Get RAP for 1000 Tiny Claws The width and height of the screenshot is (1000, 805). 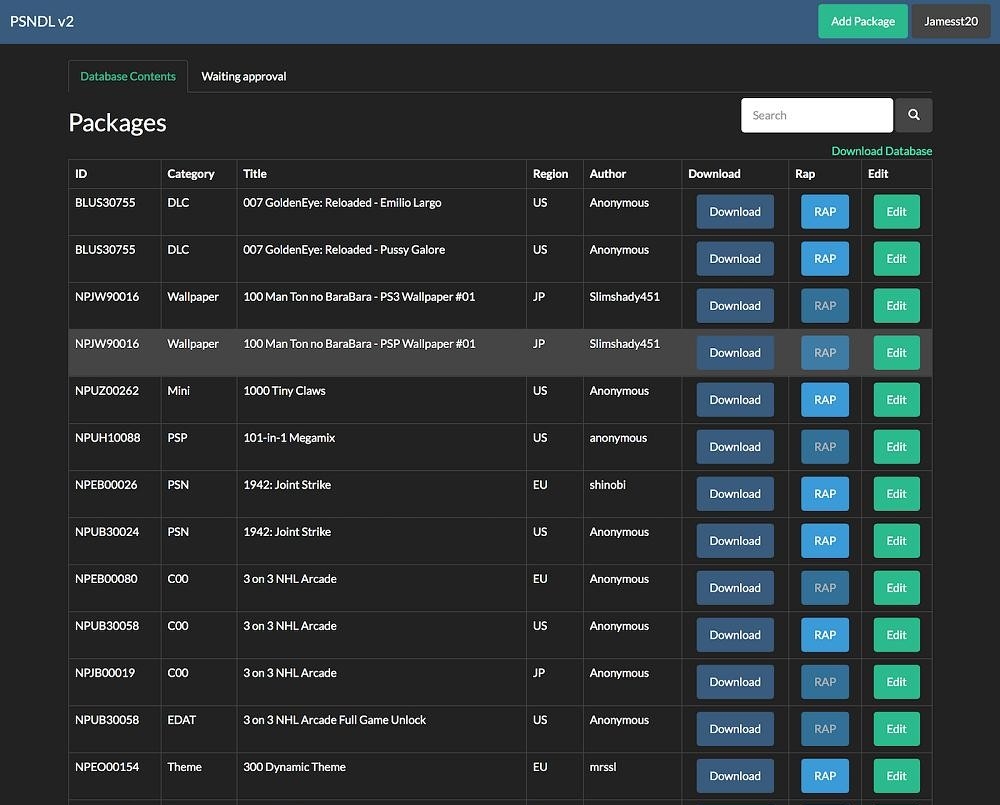point(824,400)
